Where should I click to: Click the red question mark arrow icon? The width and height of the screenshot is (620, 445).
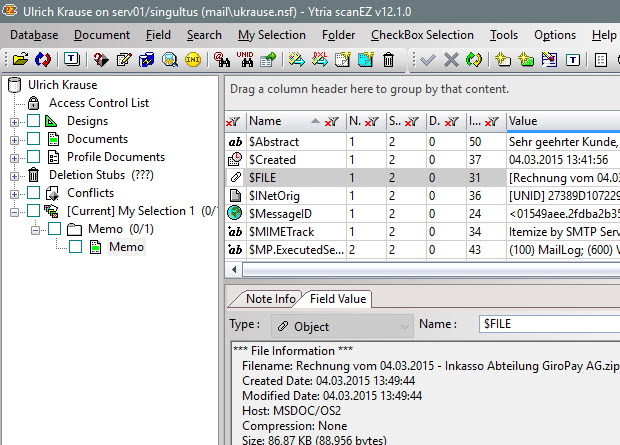coord(101,60)
